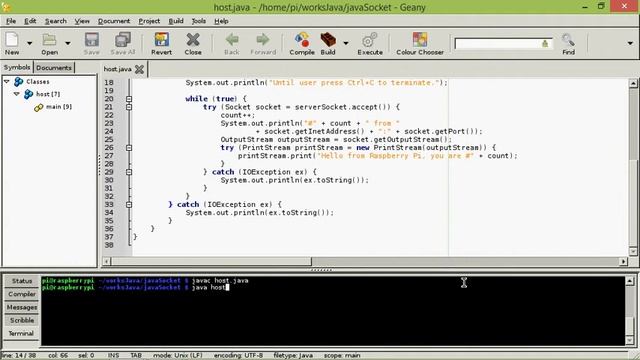Switch to the Compiler message tab
This screenshot has width=640, height=360.
tap(22, 294)
